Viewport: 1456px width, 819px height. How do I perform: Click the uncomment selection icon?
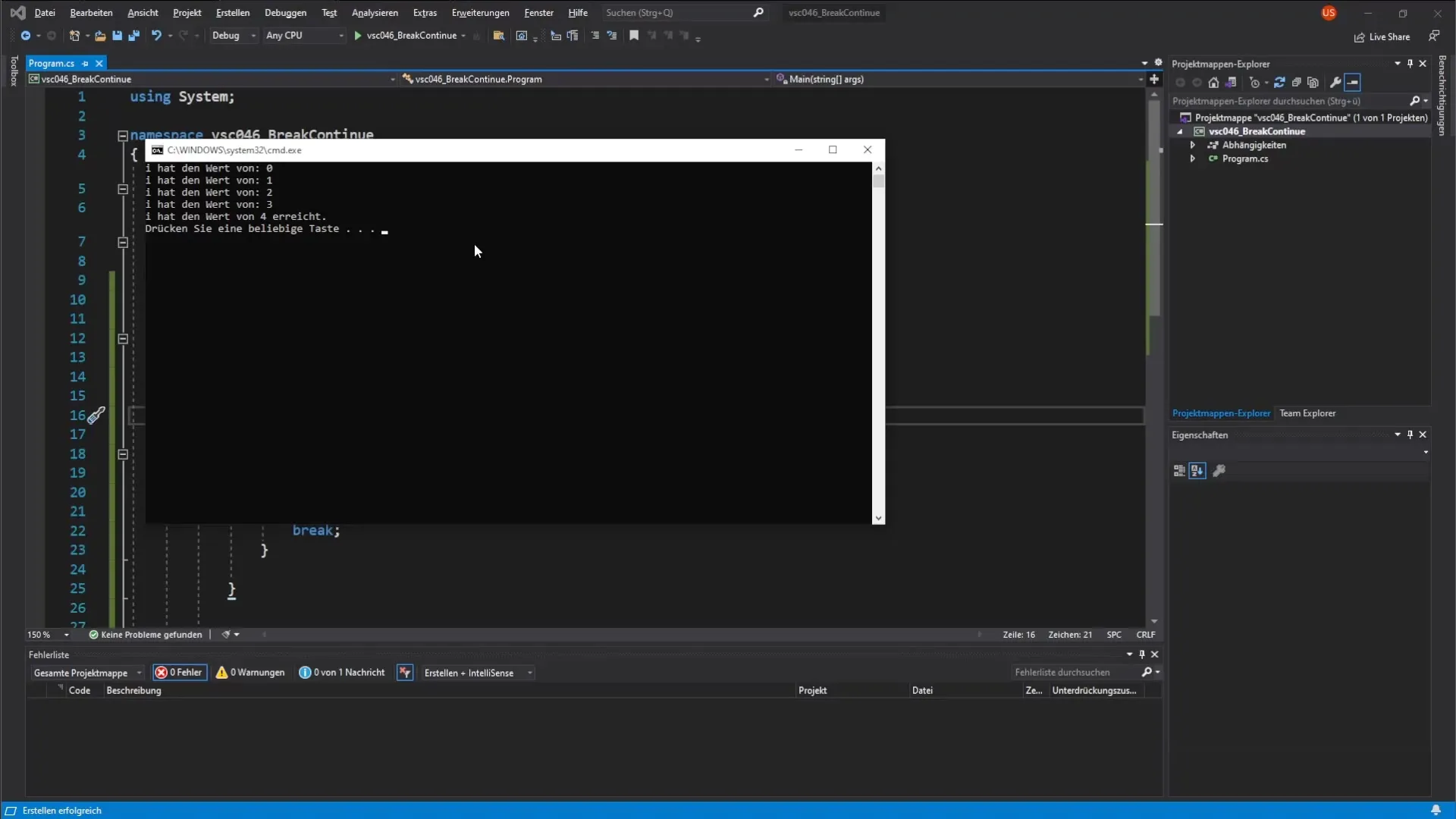(x=612, y=36)
